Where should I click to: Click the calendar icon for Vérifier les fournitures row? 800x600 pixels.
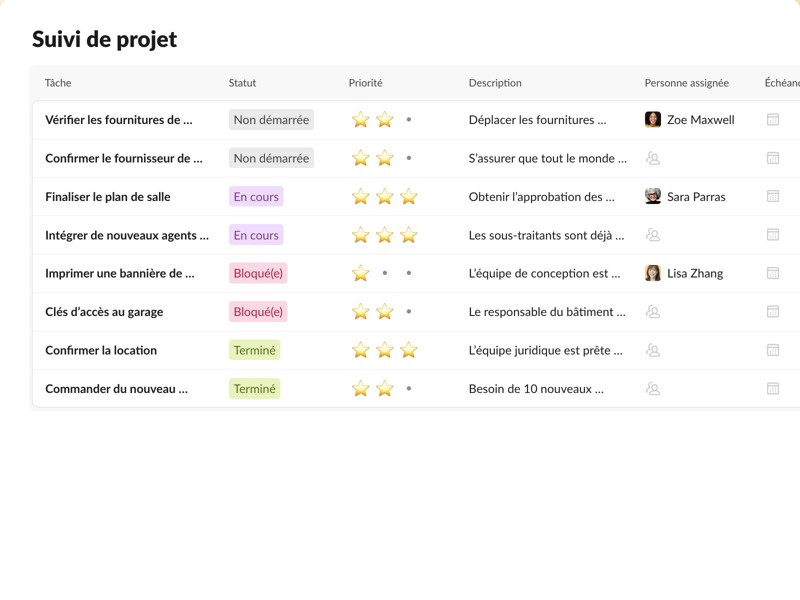[773, 120]
